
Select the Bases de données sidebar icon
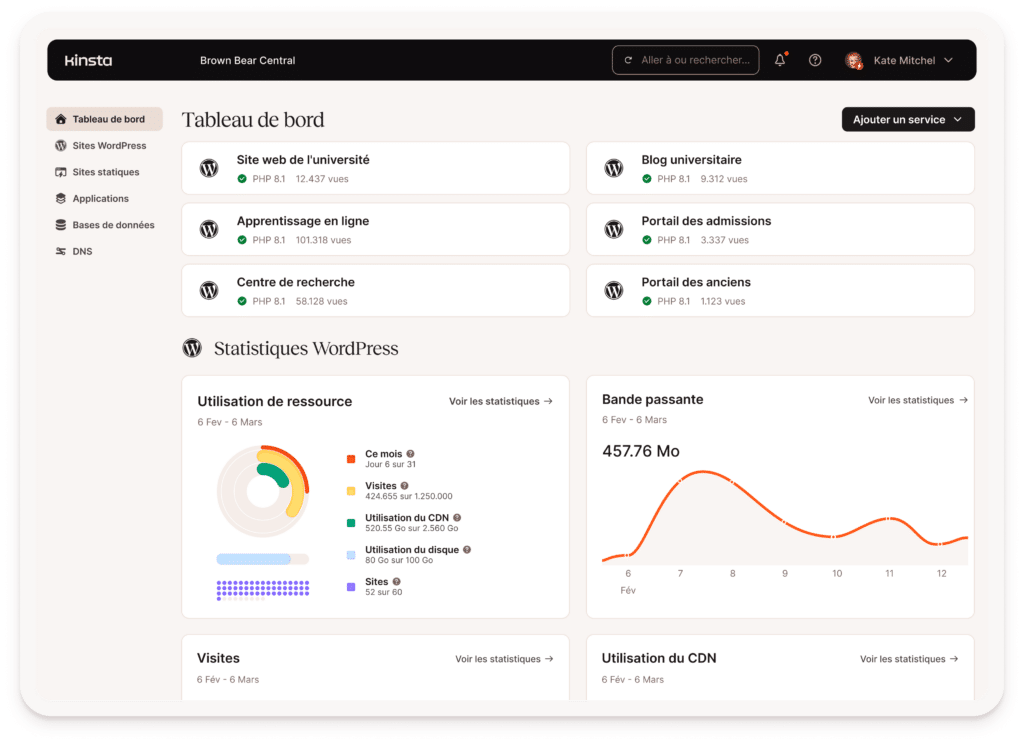[62, 224]
